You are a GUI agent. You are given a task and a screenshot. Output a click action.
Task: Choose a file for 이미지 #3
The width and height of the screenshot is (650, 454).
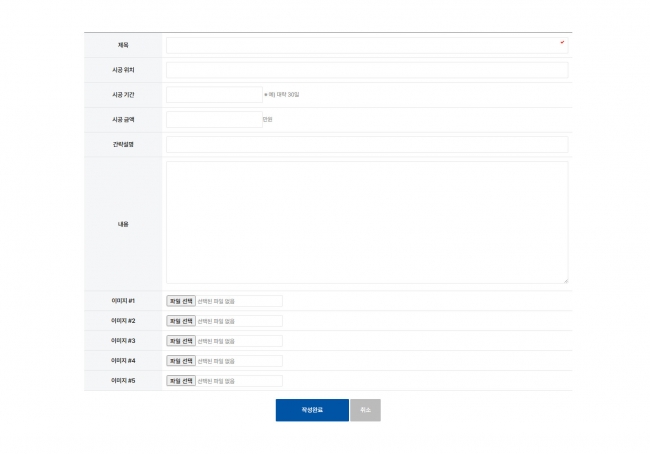[181, 341]
